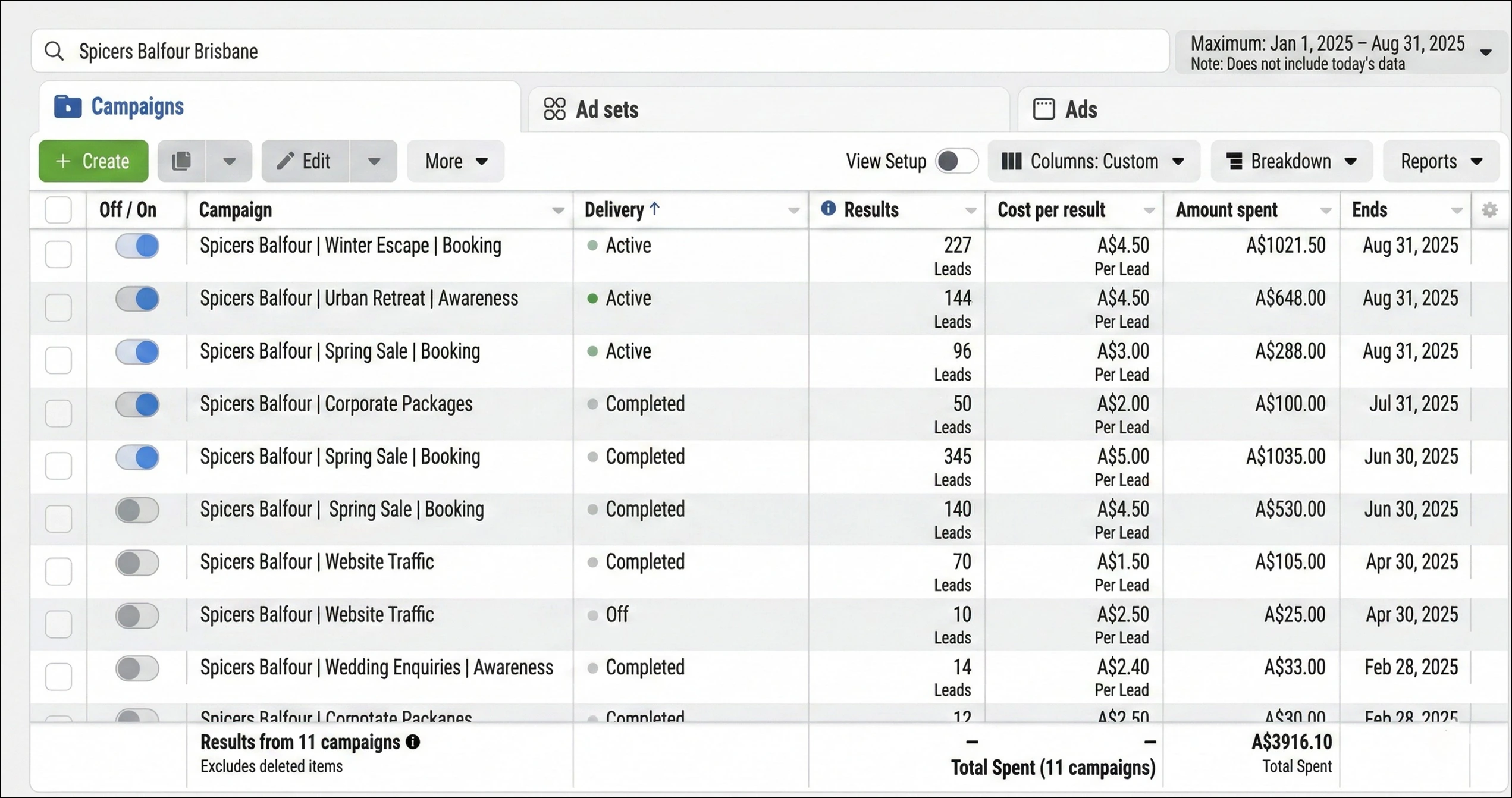Open column settings gear icon
This screenshot has height=798, width=1512.
[1489, 210]
